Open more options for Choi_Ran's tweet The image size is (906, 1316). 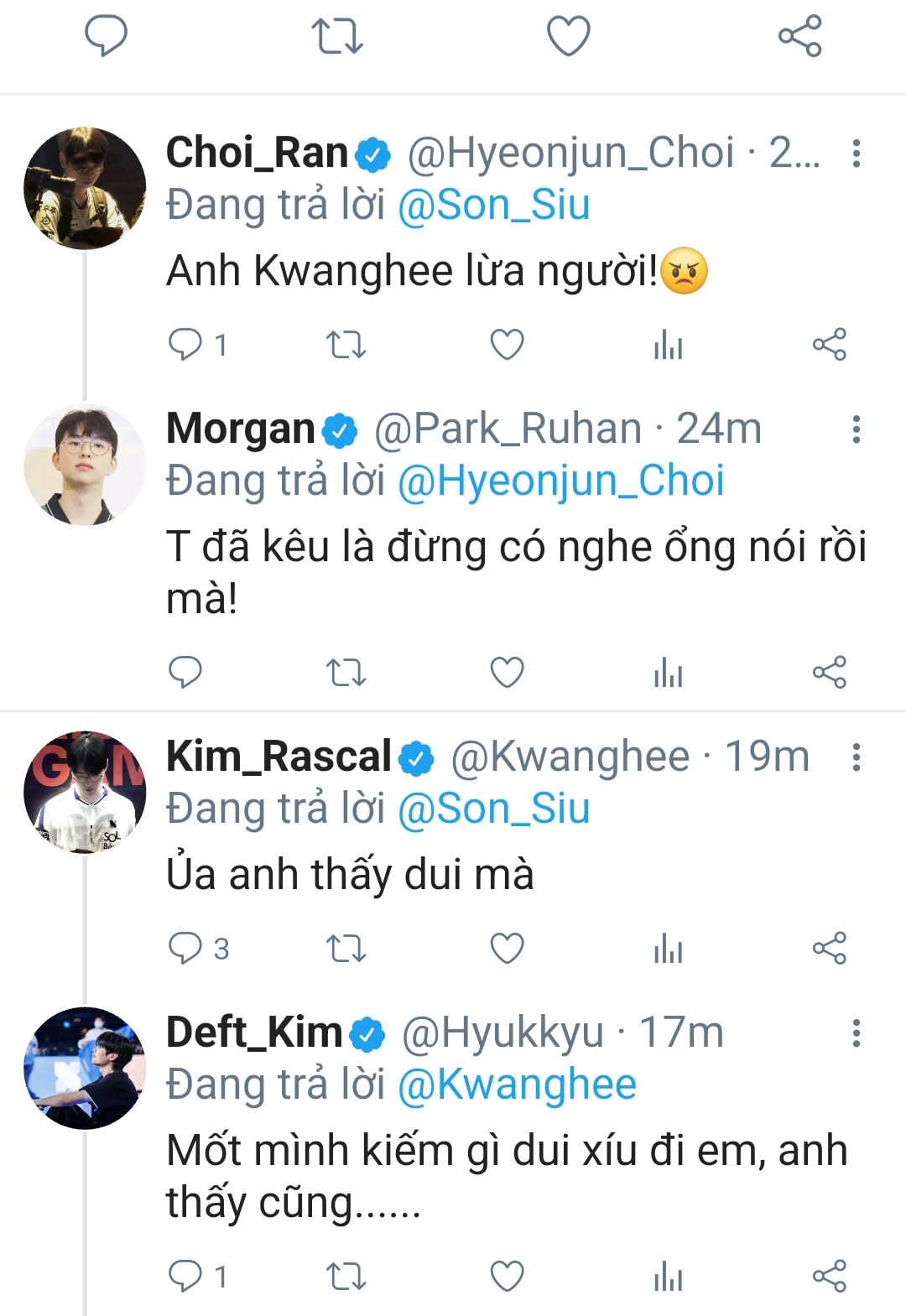coord(856,153)
